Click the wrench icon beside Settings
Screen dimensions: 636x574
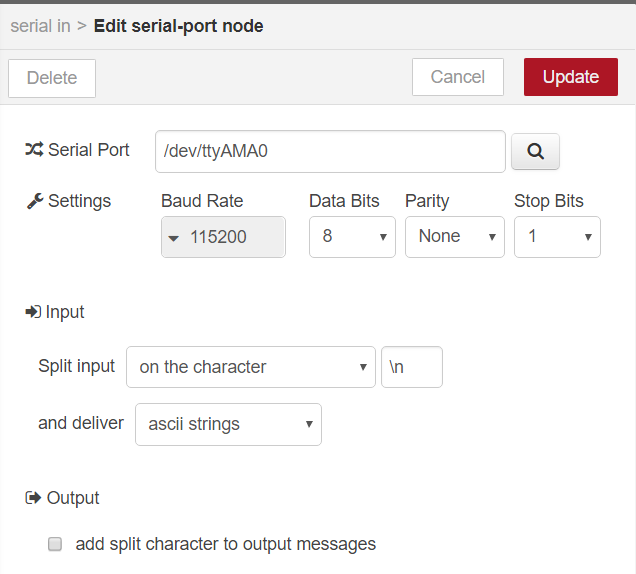click(x=35, y=201)
